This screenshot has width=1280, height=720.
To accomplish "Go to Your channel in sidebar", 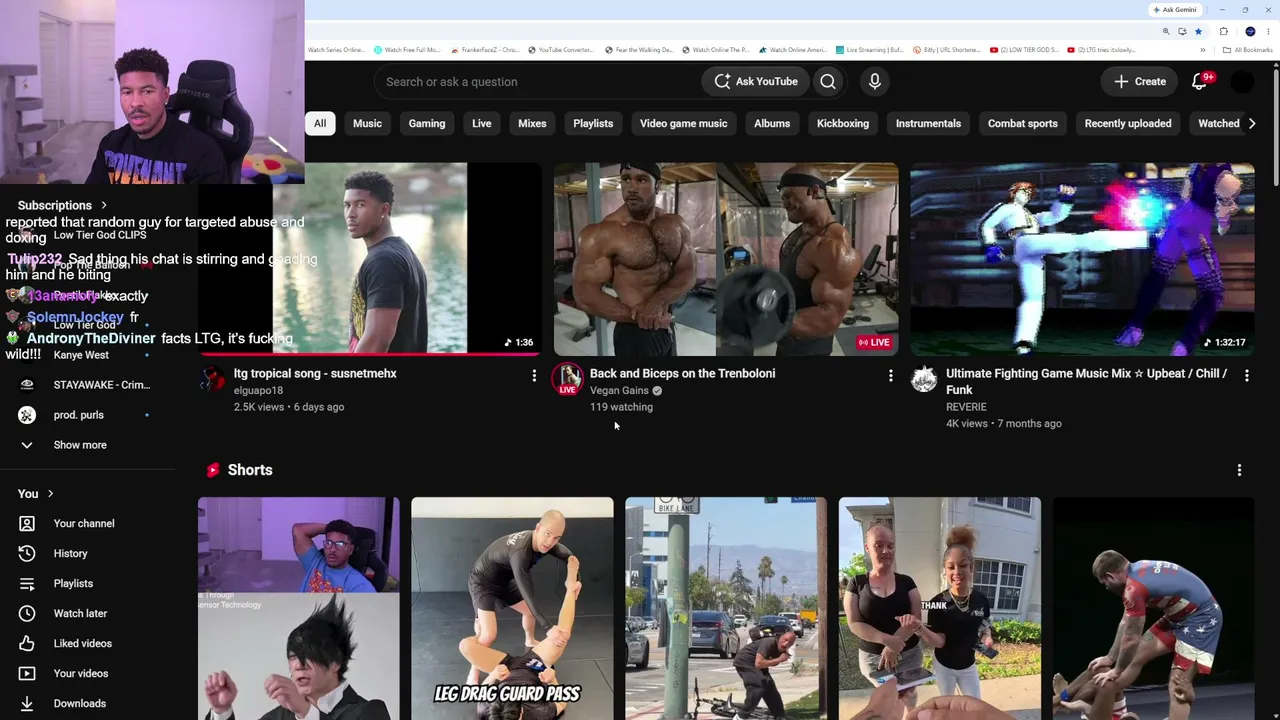I will click(x=84, y=524).
